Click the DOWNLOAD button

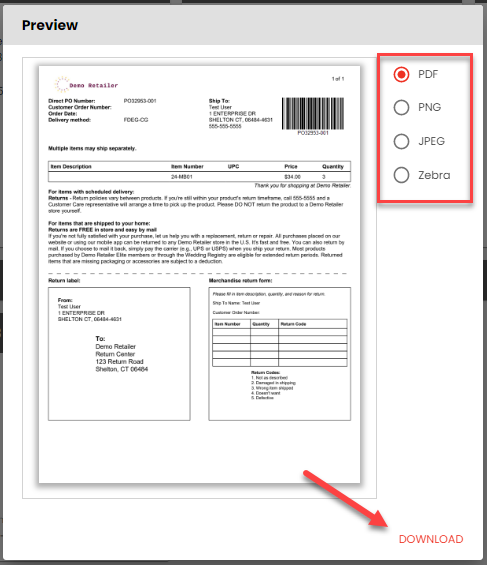pos(431,539)
